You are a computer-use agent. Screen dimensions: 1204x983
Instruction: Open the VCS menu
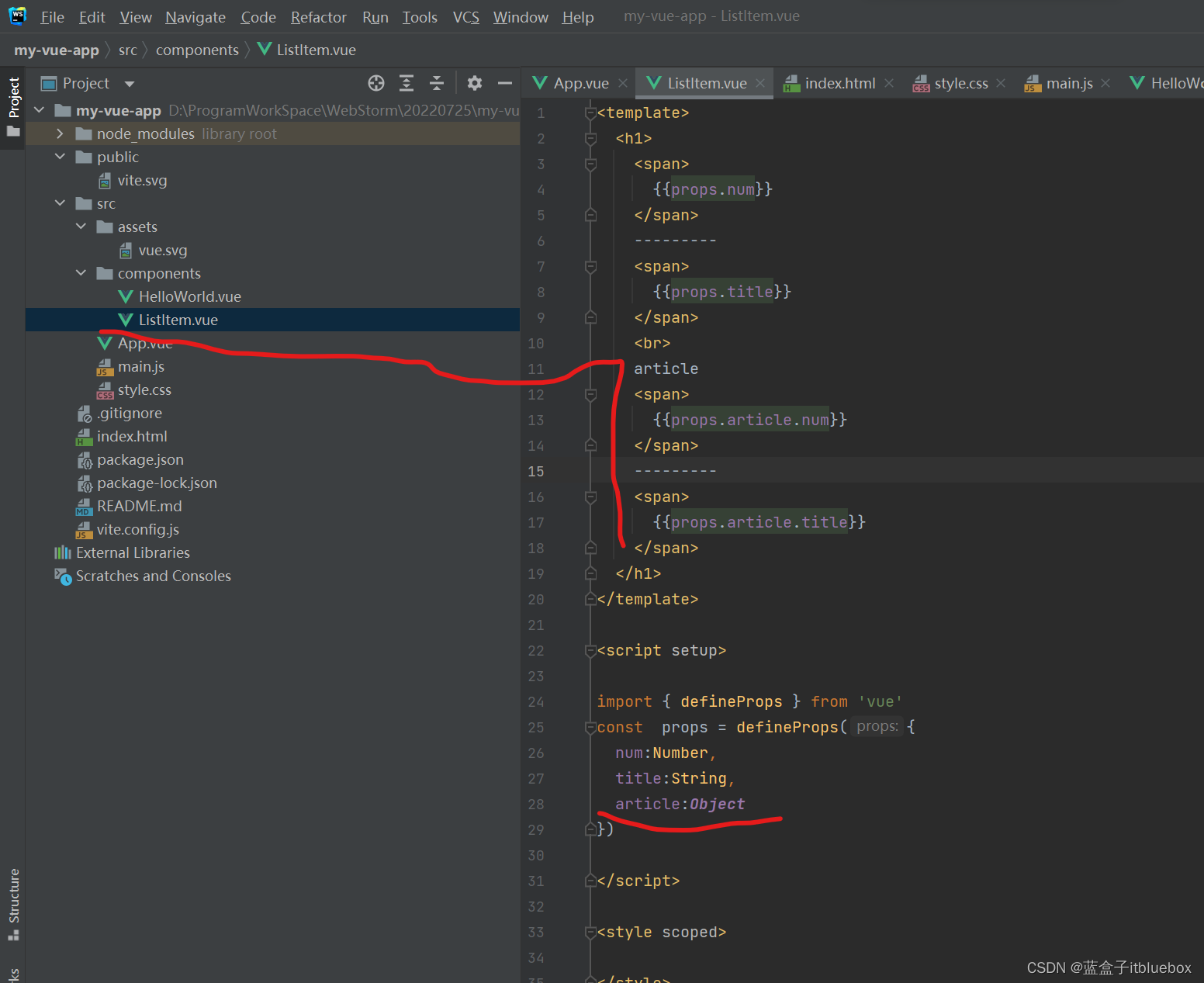[466, 17]
